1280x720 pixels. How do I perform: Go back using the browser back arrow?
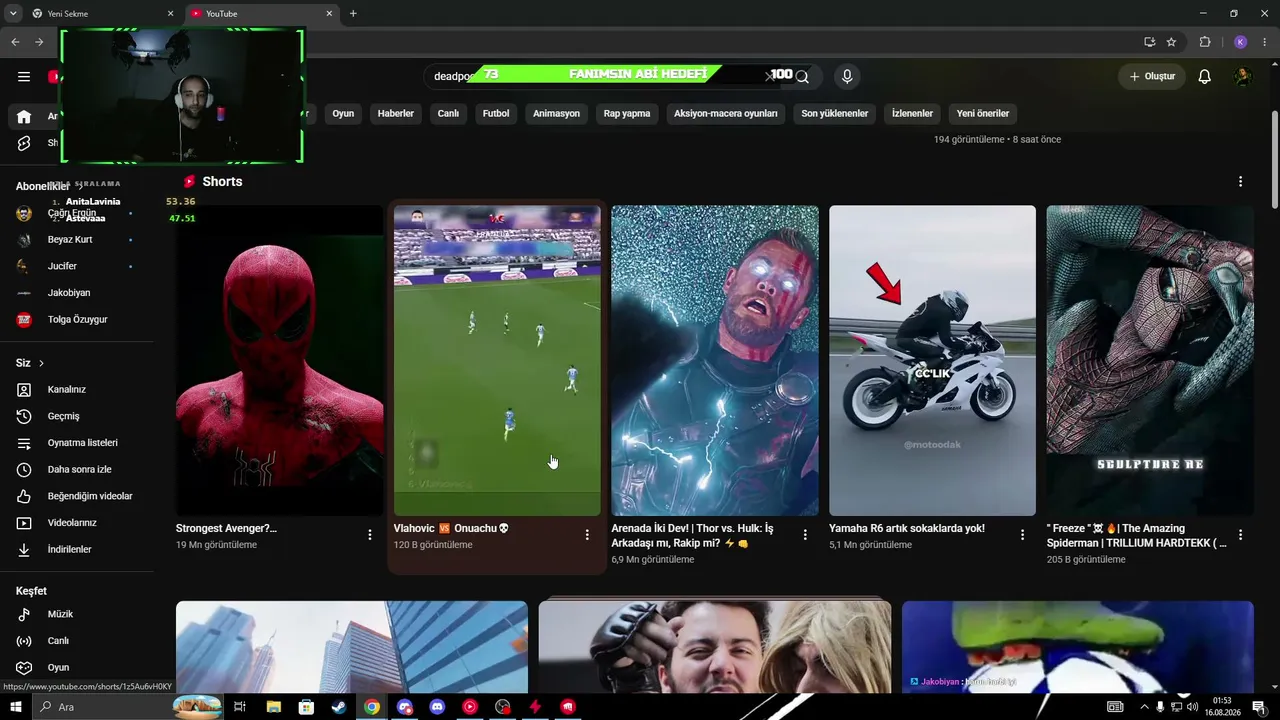coord(15,42)
